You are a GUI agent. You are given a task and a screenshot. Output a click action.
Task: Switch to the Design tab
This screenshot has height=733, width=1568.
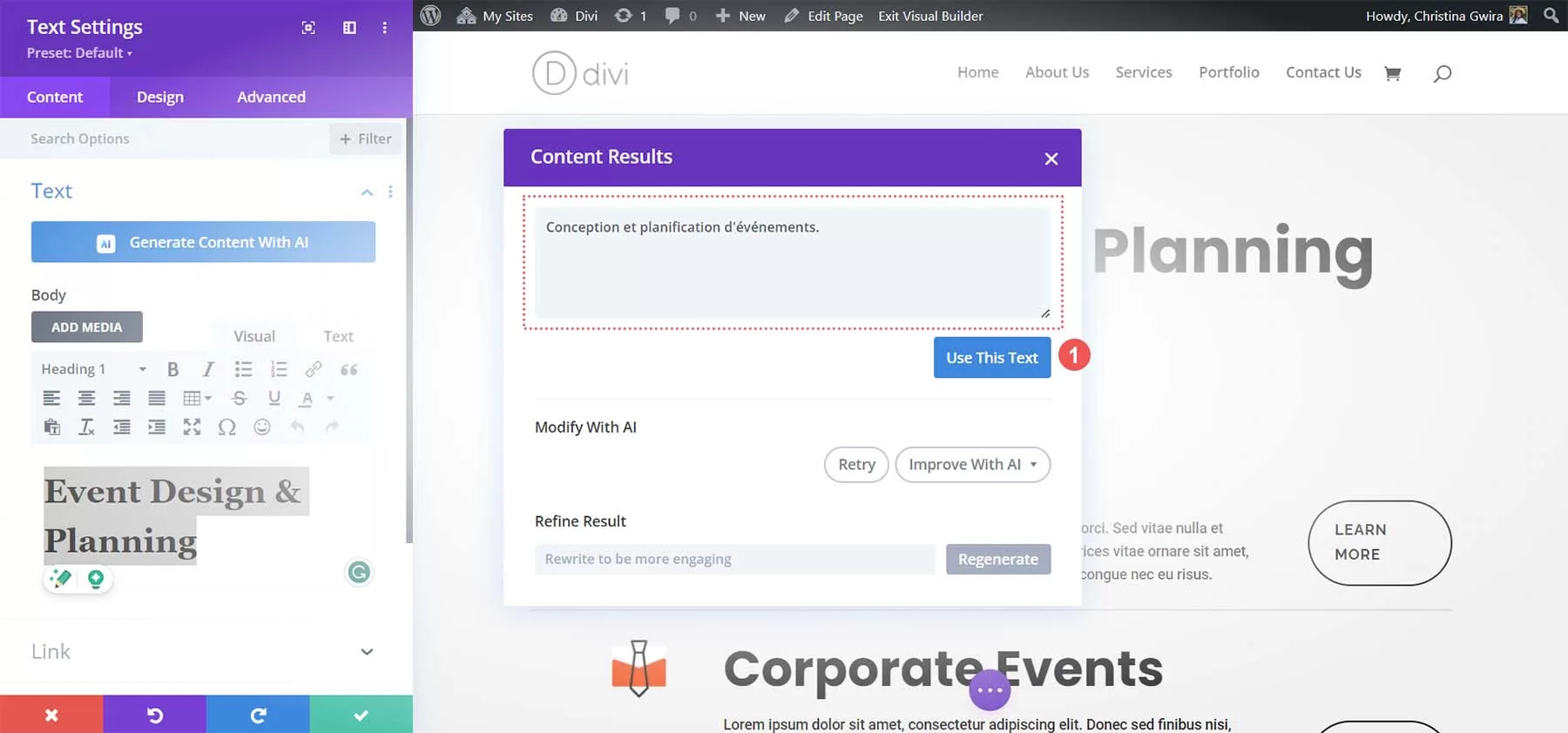click(160, 97)
